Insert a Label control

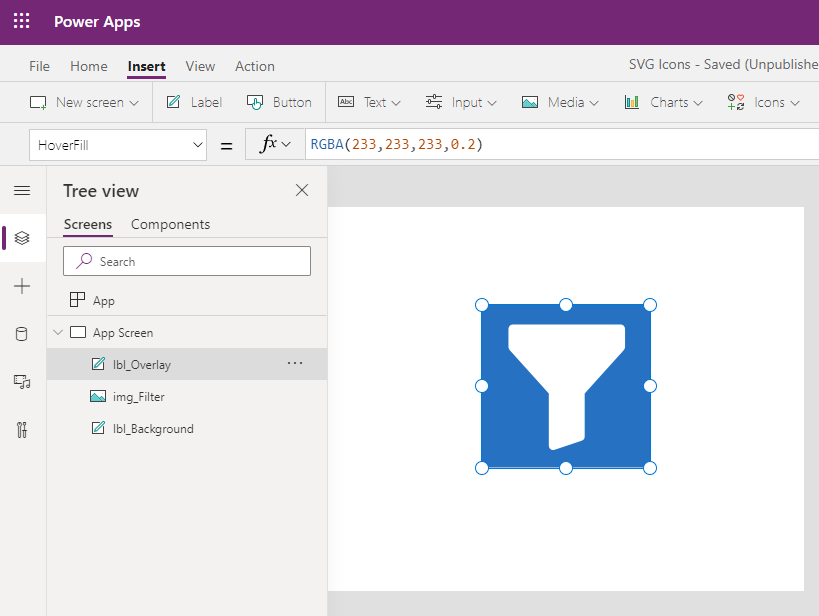(x=194, y=102)
